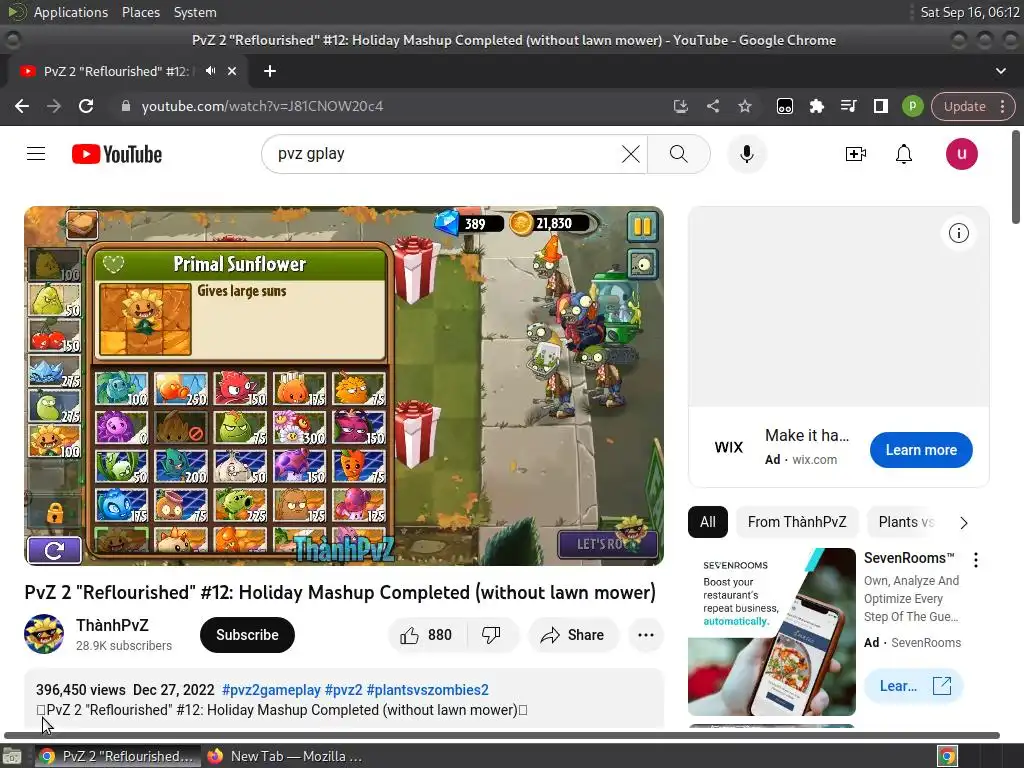Open the account avatar menu
Viewport: 1024px width, 768px height.
pos(961,154)
